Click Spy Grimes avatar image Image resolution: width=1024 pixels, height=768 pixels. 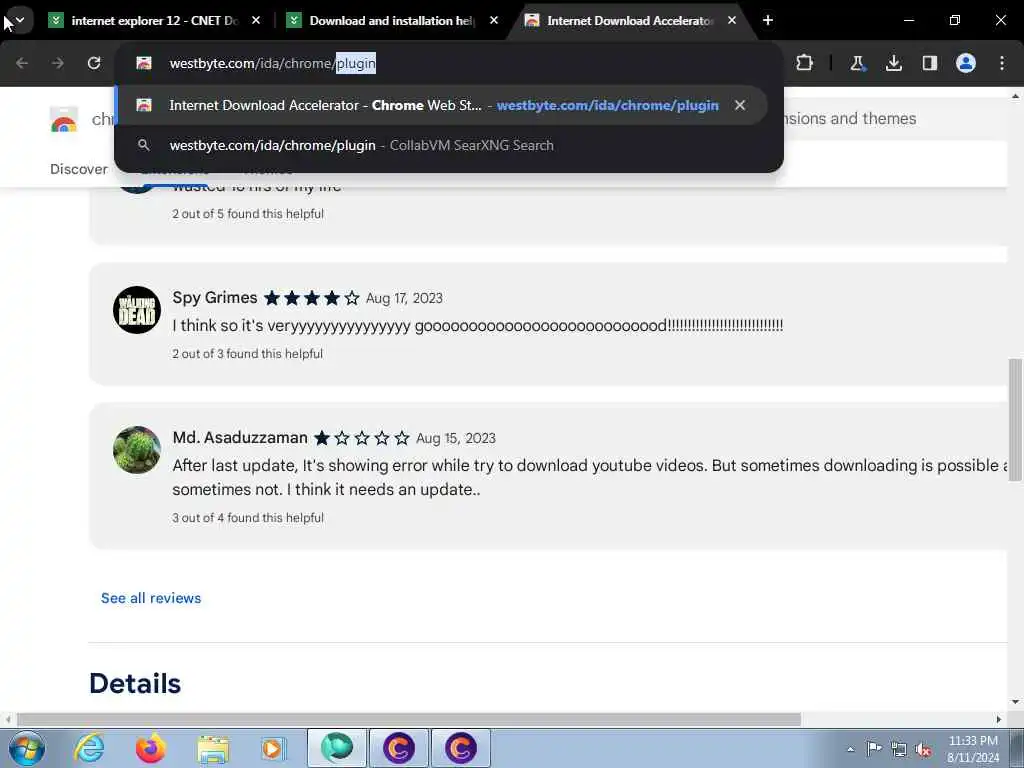(137, 310)
